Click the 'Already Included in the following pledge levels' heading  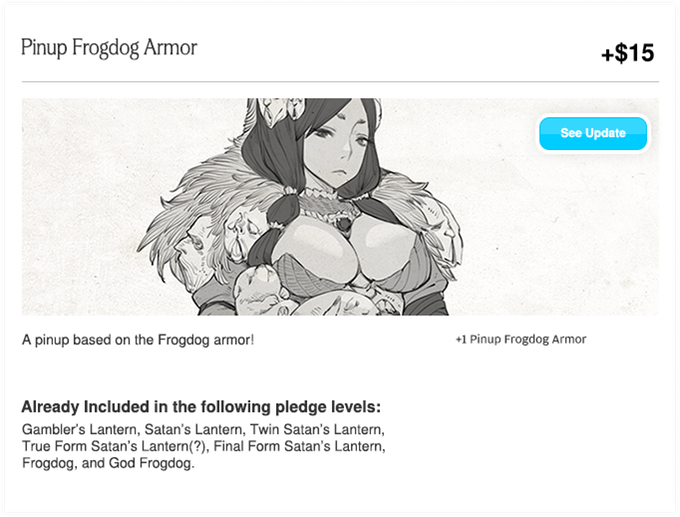tap(201, 407)
